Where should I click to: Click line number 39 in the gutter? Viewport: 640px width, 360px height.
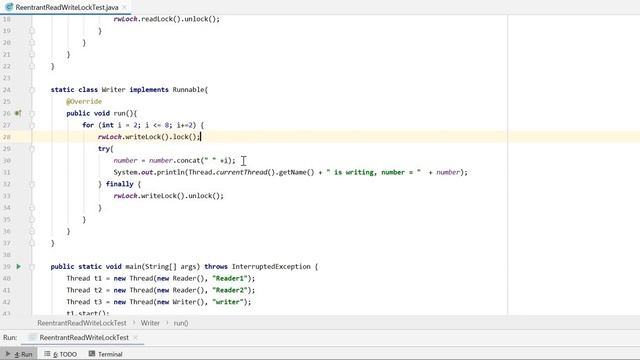point(7,267)
